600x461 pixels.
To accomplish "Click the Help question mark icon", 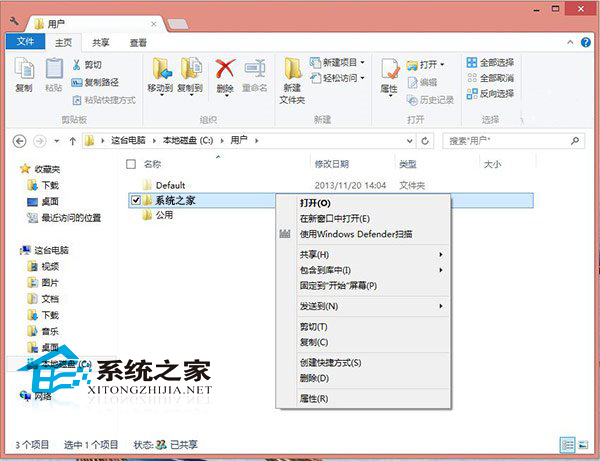I will pyautogui.click(x=585, y=42).
